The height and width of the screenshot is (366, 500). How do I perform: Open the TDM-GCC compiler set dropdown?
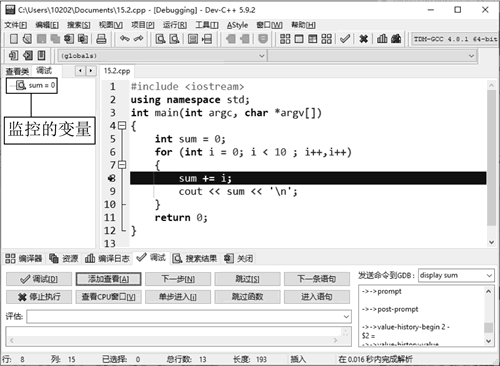[455, 39]
